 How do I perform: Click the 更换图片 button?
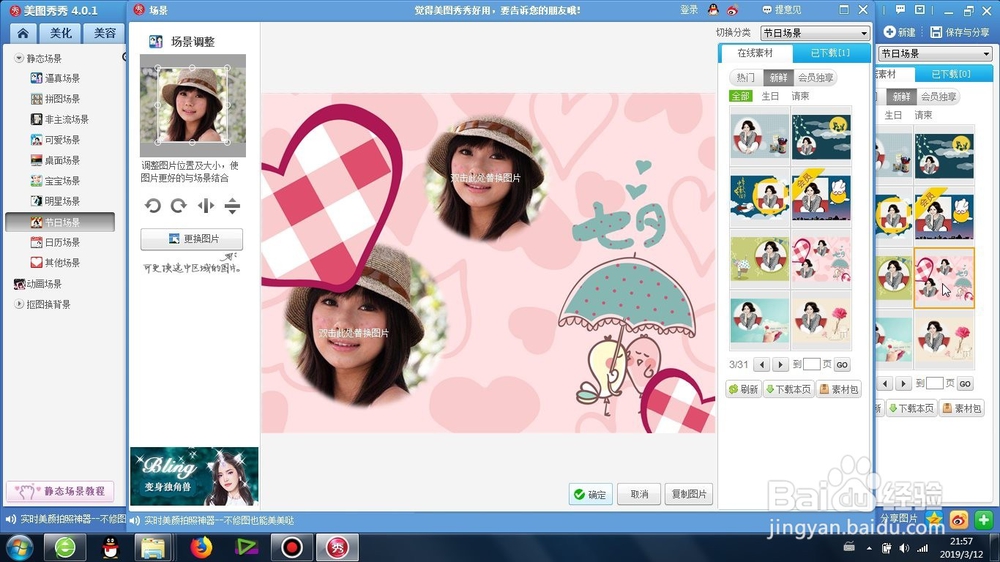point(191,239)
